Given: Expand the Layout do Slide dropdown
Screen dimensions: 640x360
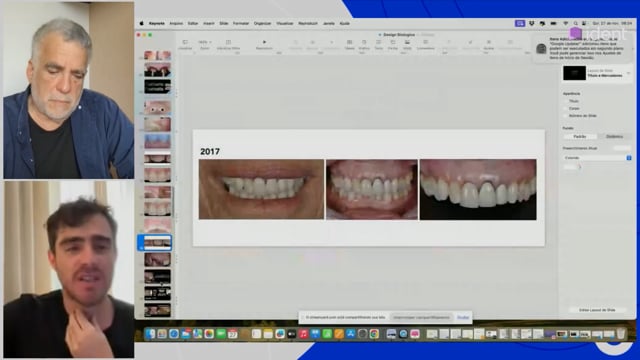Looking at the screenshot, I should pyautogui.click(x=598, y=73).
